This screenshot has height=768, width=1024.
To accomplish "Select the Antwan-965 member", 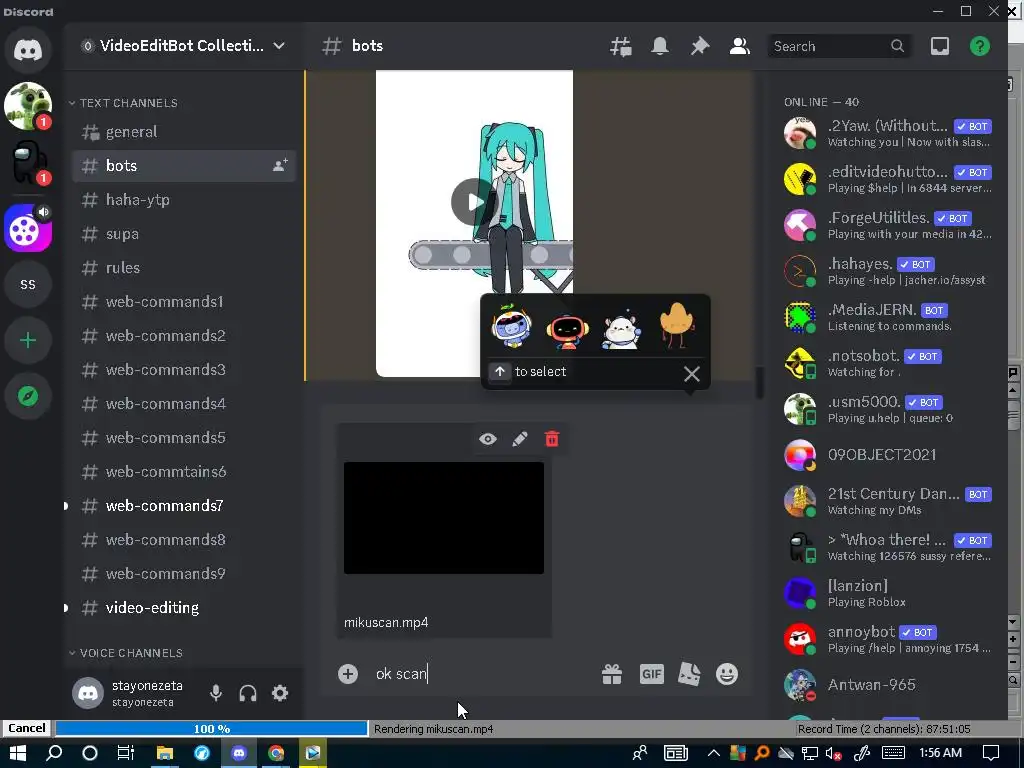I will [x=888, y=685].
